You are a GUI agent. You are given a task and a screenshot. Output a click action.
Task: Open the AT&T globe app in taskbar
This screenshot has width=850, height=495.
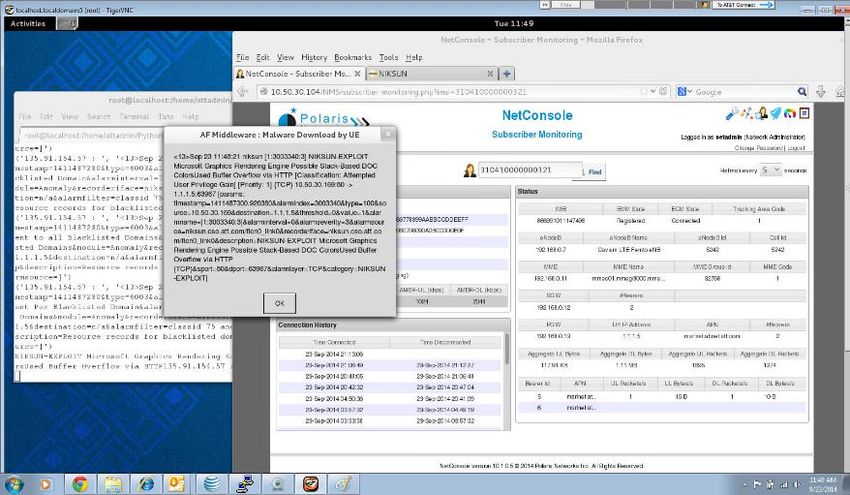coord(211,484)
